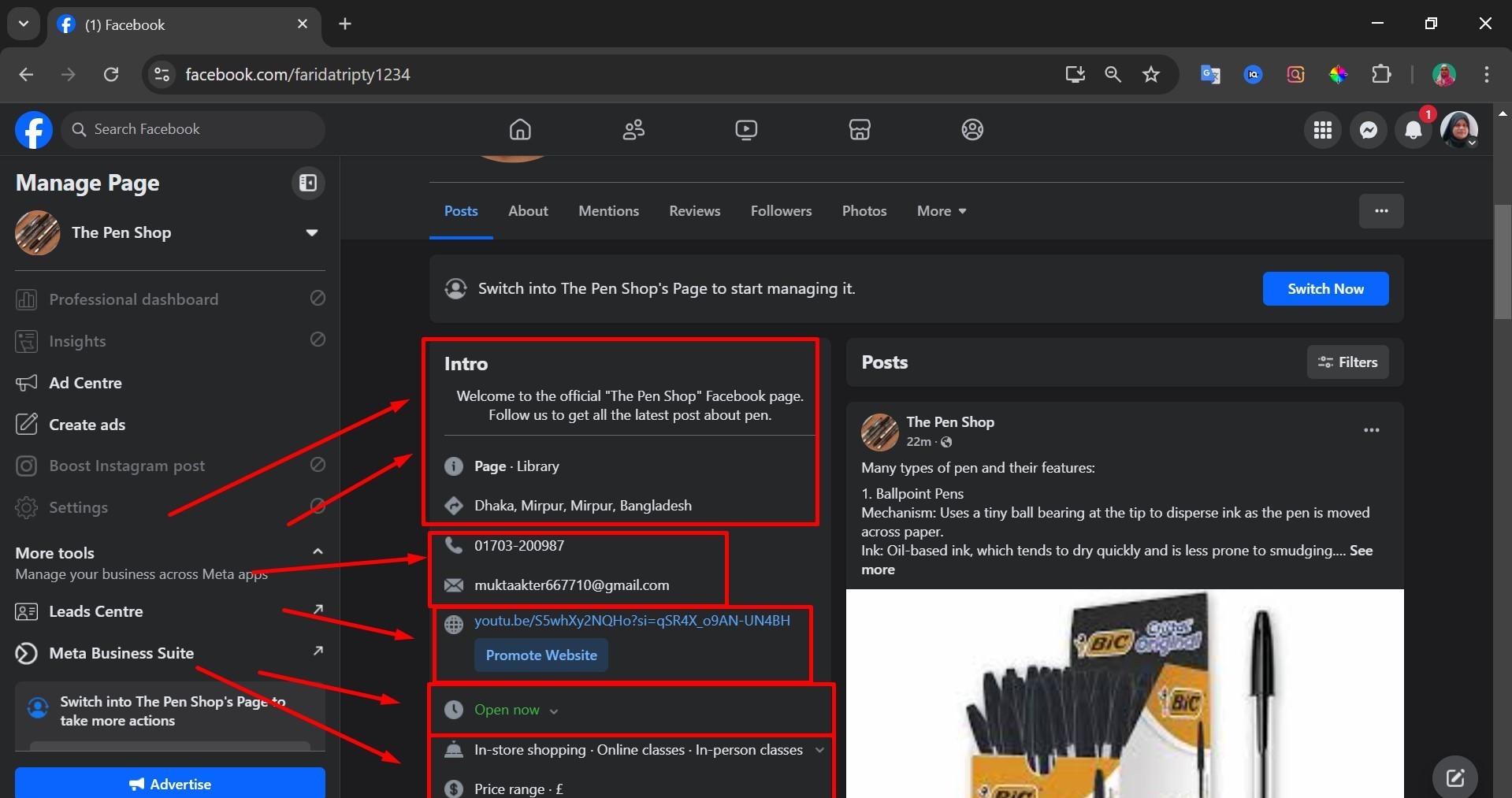Viewport: 1512px width, 798px height.
Task: Select the Reviews tab
Action: pos(694,211)
